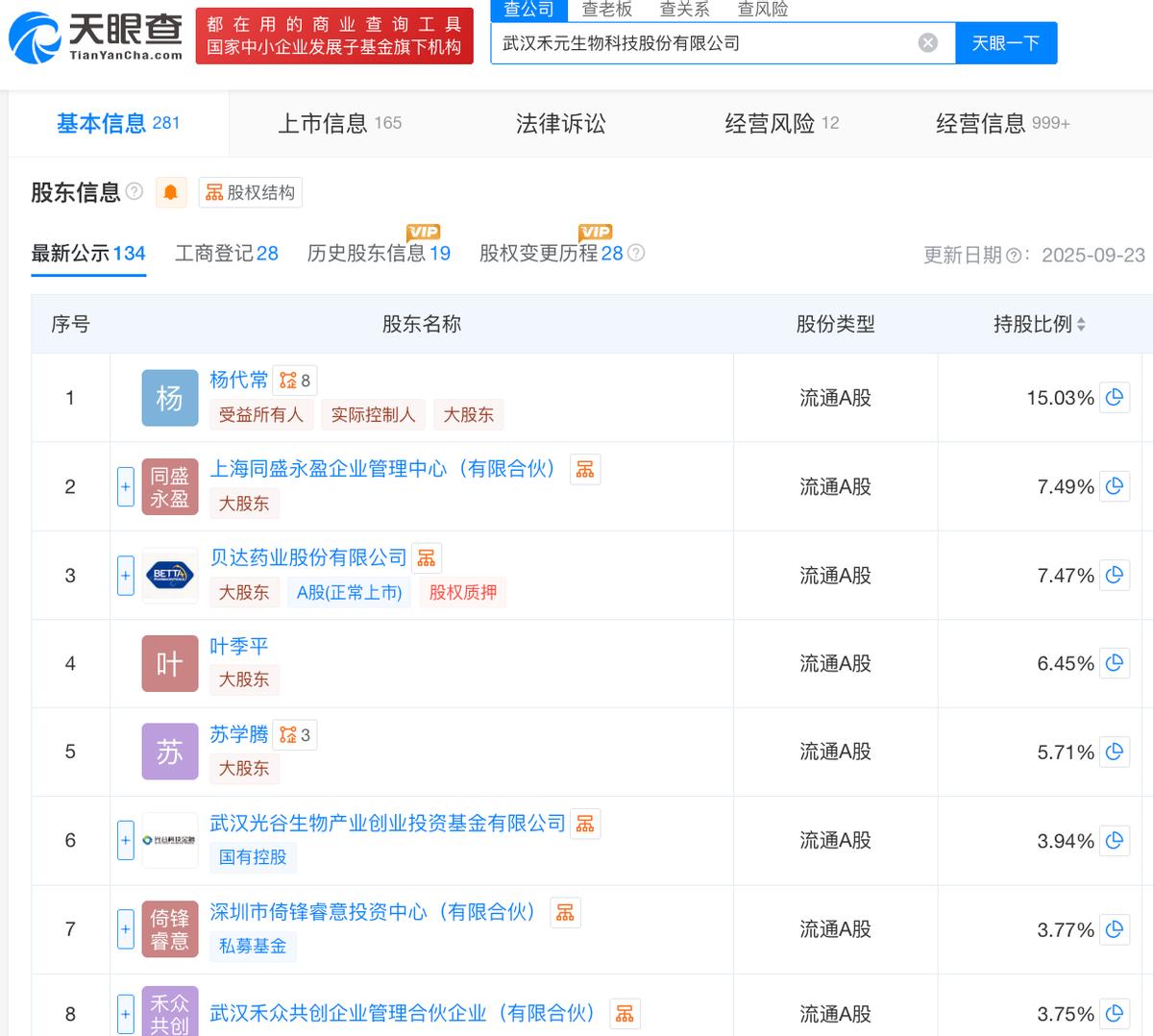Expand the 贝达药业 shareholder row
Viewport: 1153px width, 1036px height.
coord(126,576)
